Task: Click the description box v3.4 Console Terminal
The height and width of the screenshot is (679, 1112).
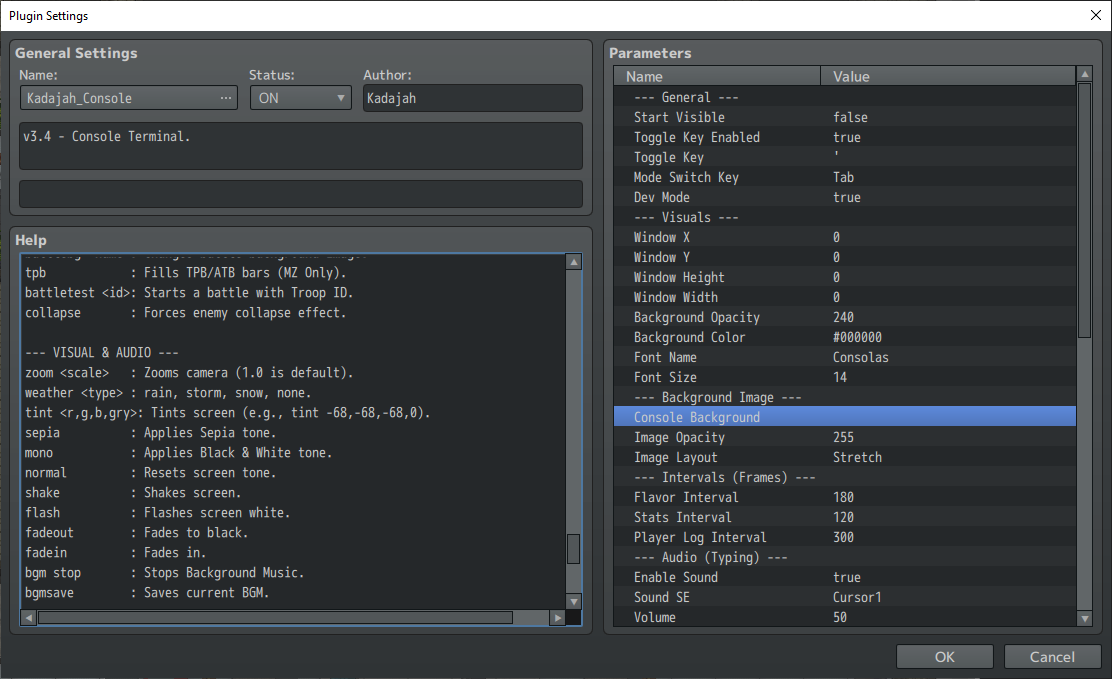Action: pyautogui.click(x=301, y=145)
